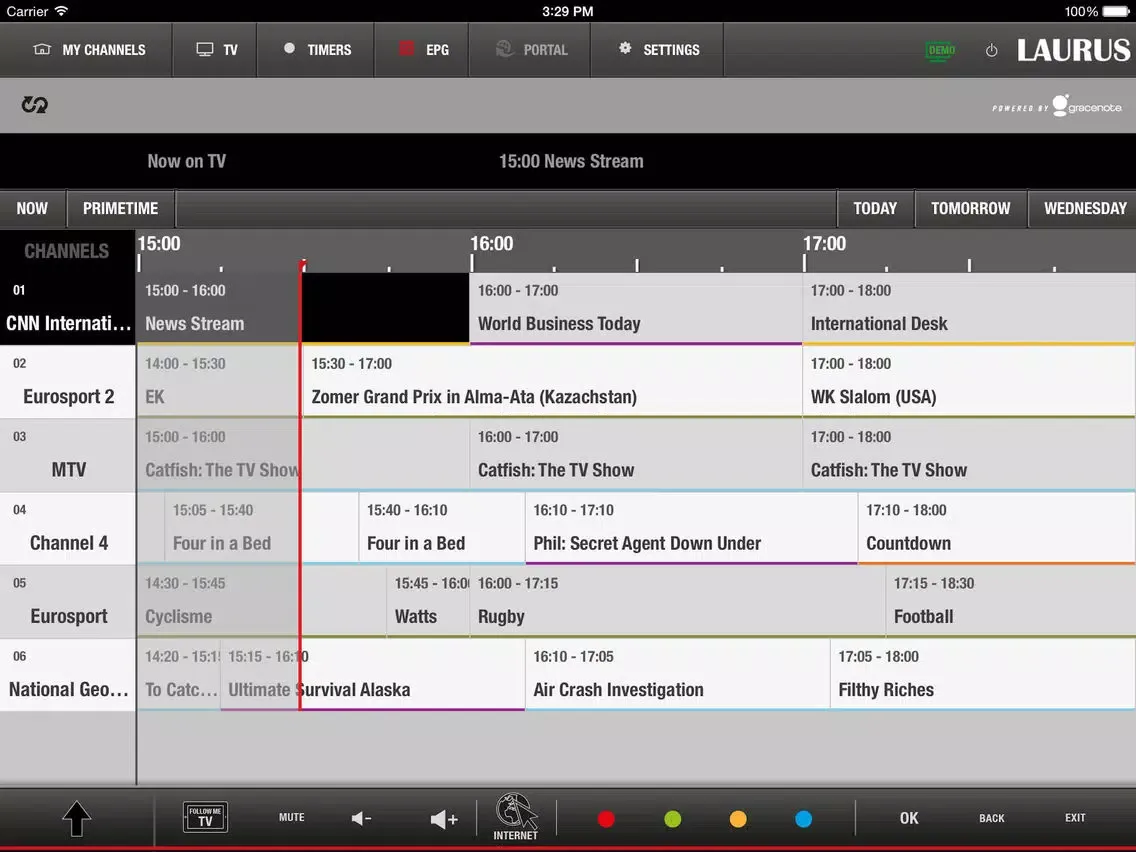The image size is (1136, 852).
Task: Click the yellow color button
Action: 738,819
